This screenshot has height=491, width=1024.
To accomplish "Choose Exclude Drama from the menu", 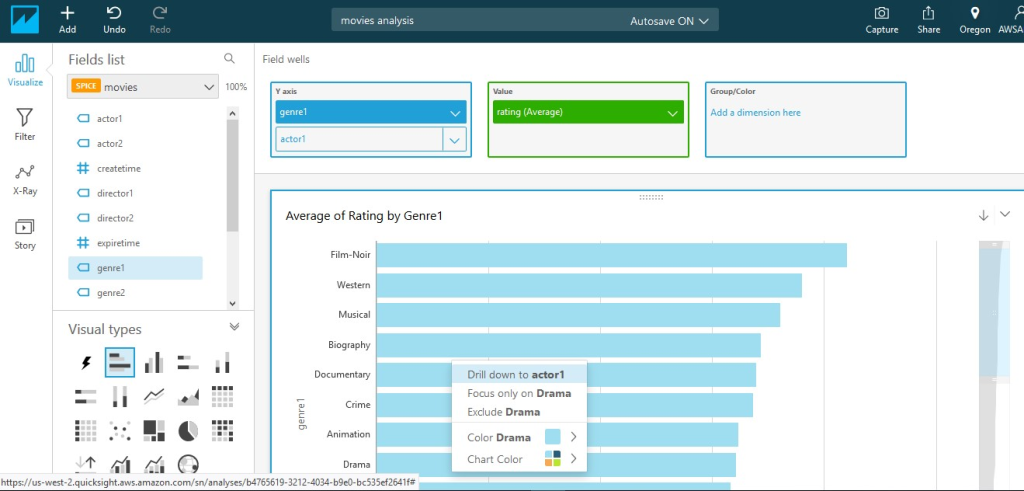I will 519,412.
